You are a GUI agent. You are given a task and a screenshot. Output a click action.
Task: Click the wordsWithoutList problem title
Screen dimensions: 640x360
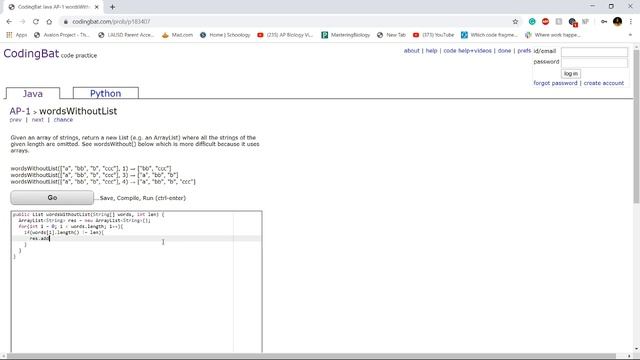tap(78, 111)
